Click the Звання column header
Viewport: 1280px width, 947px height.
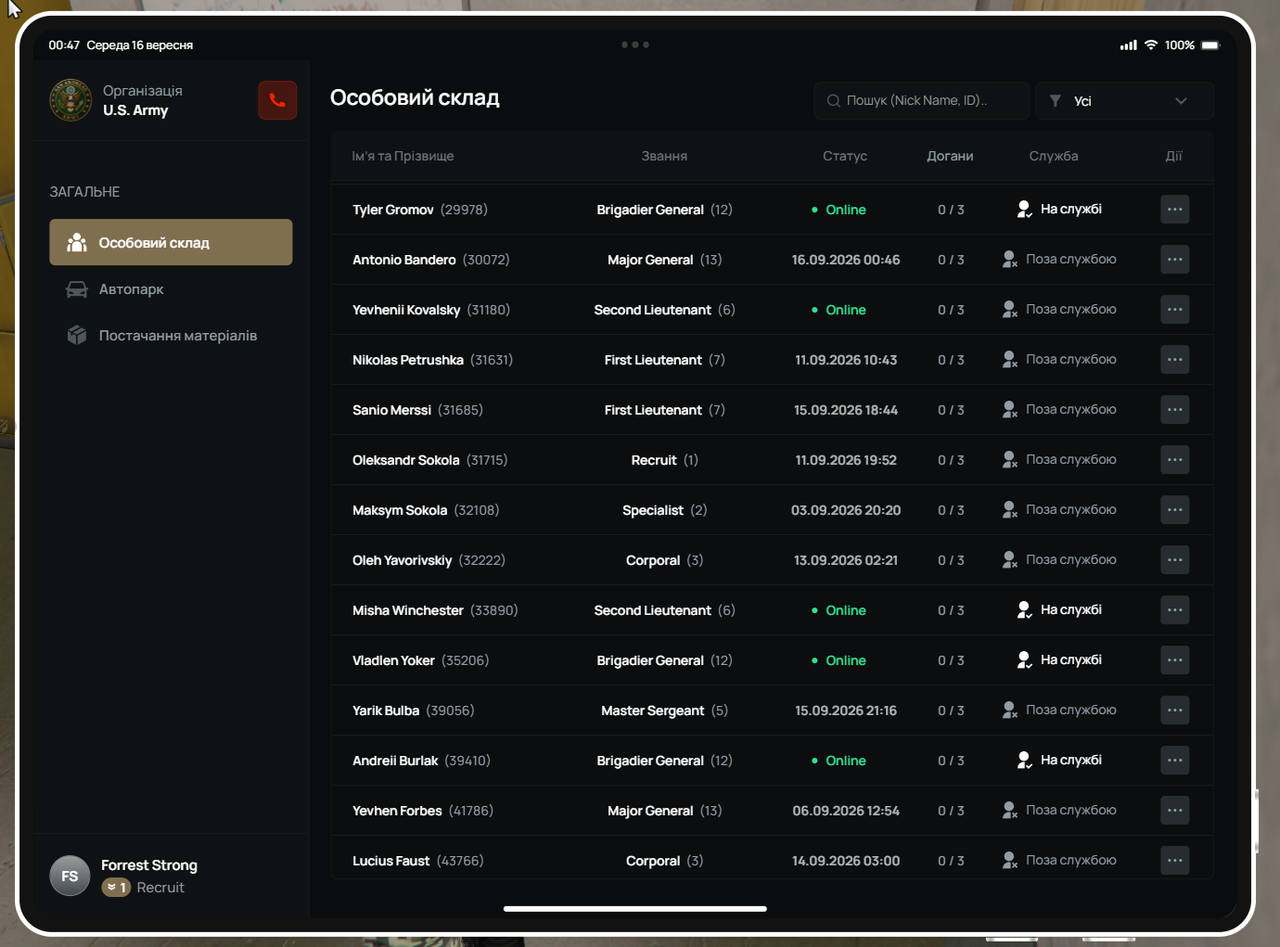pos(664,156)
